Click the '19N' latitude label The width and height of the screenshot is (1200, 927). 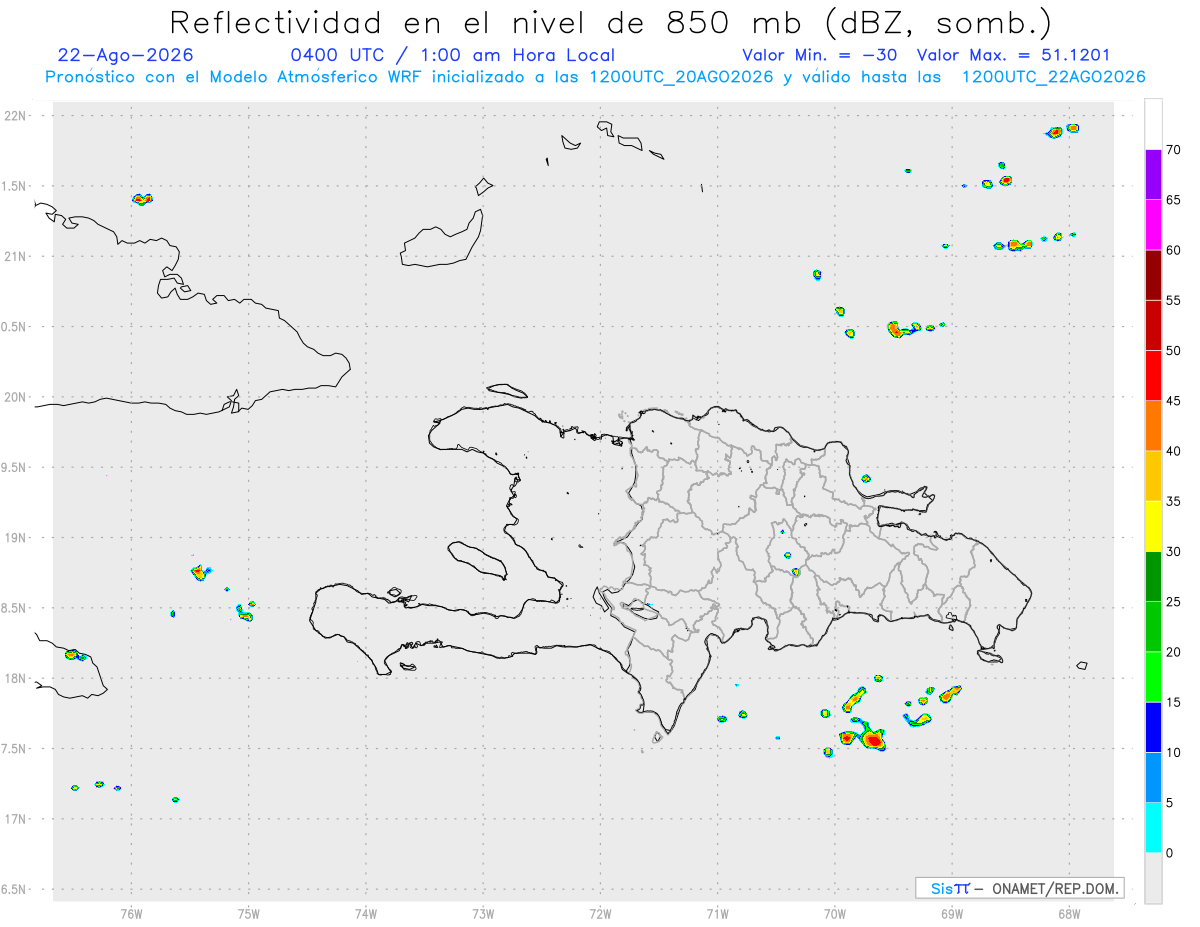[x=15, y=538]
